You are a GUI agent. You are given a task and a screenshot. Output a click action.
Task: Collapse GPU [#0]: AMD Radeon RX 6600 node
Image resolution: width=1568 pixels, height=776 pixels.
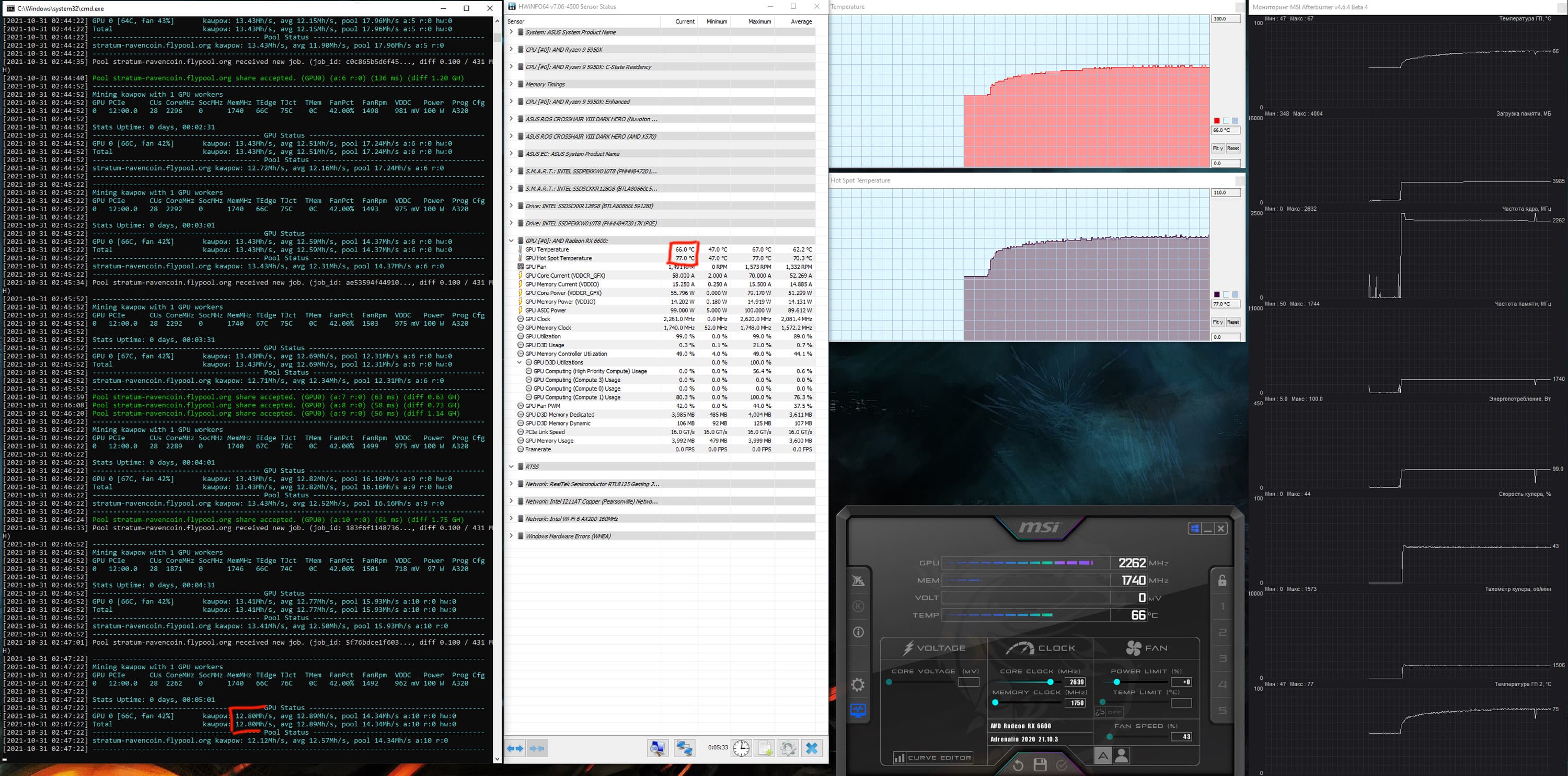point(511,241)
